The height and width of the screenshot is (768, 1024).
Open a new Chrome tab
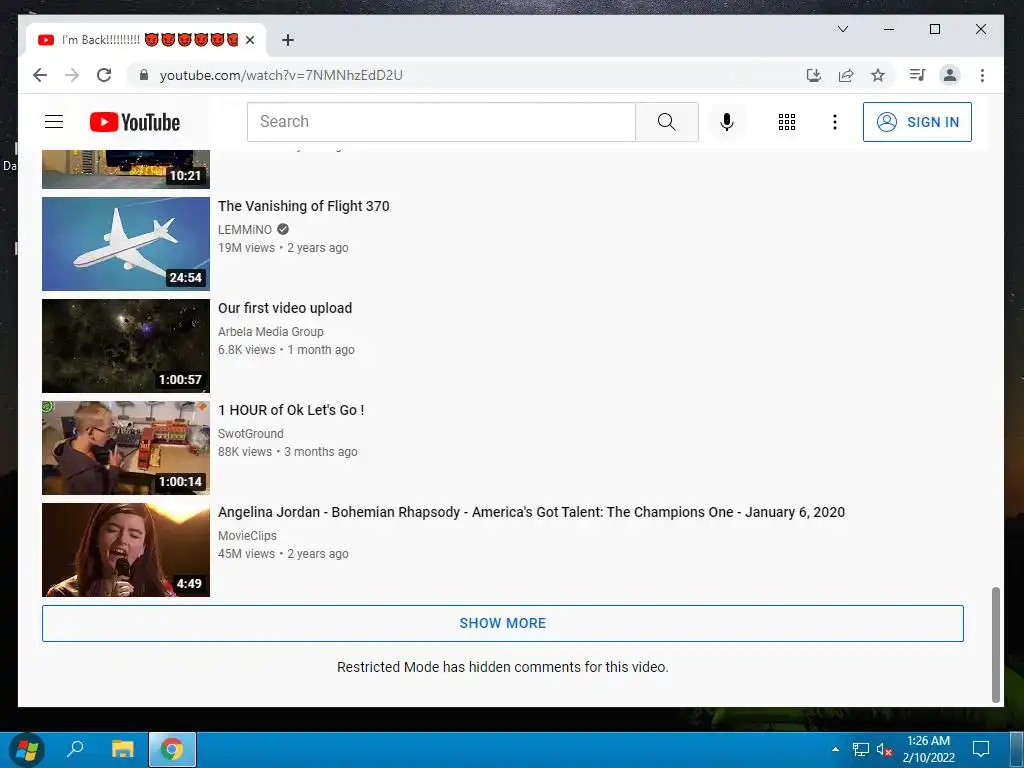287,40
